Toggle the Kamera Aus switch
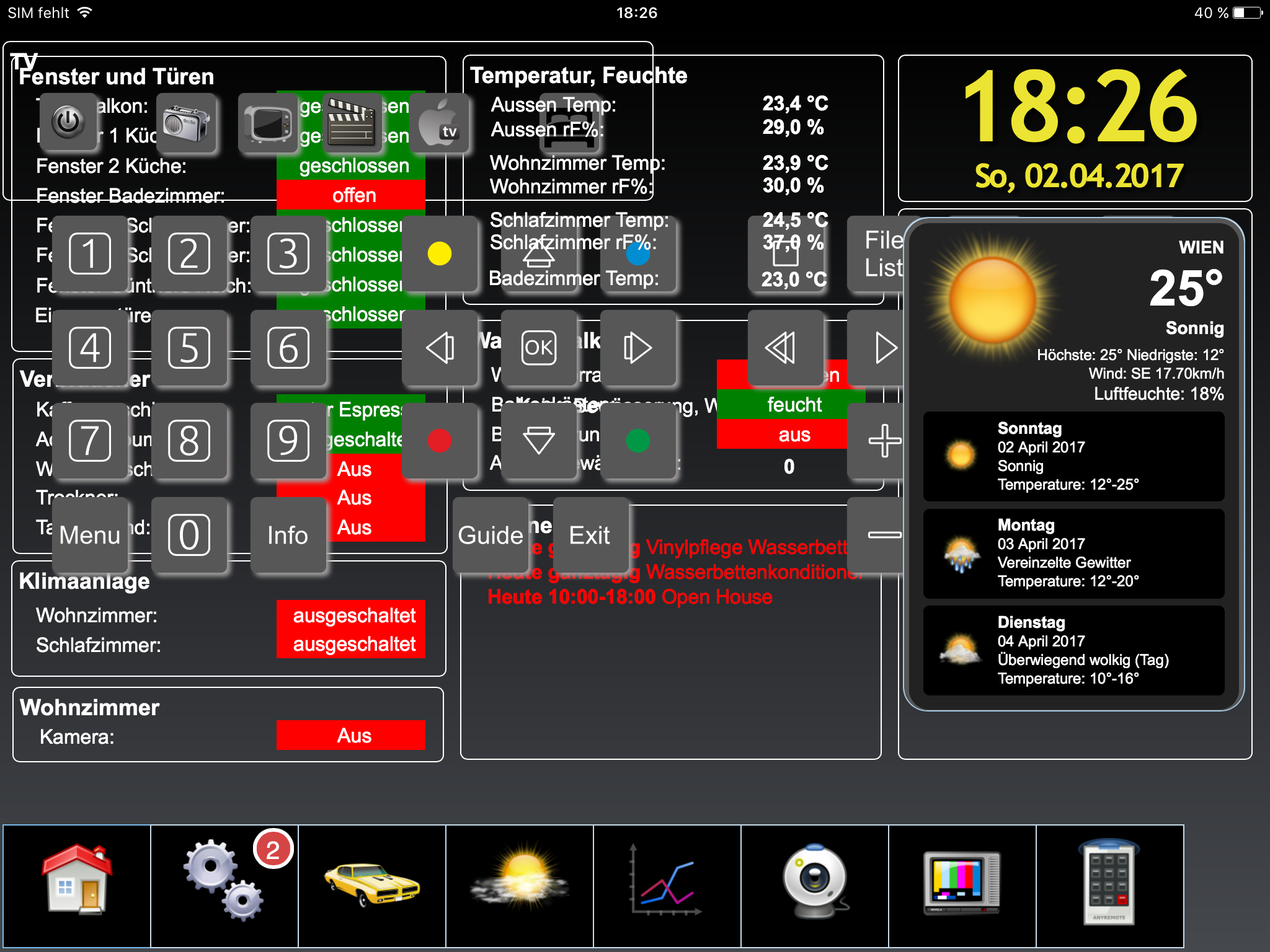This screenshot has height=952, width=1270. 351,735
